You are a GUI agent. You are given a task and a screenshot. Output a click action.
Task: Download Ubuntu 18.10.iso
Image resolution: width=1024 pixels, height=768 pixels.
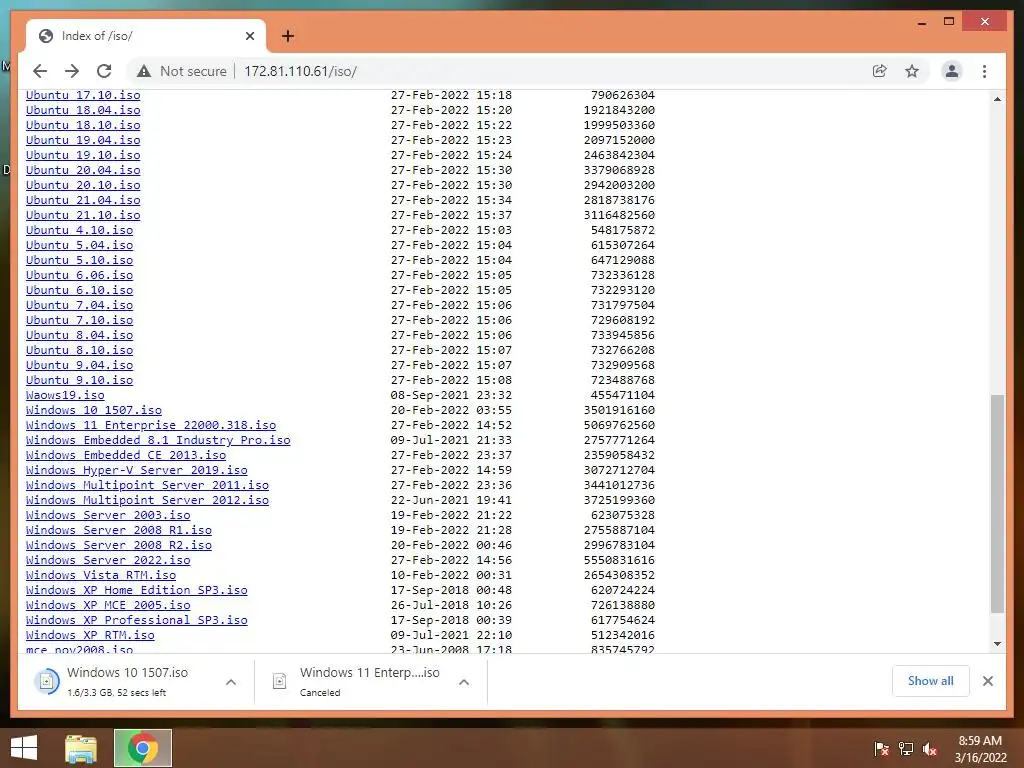(83, 125)
